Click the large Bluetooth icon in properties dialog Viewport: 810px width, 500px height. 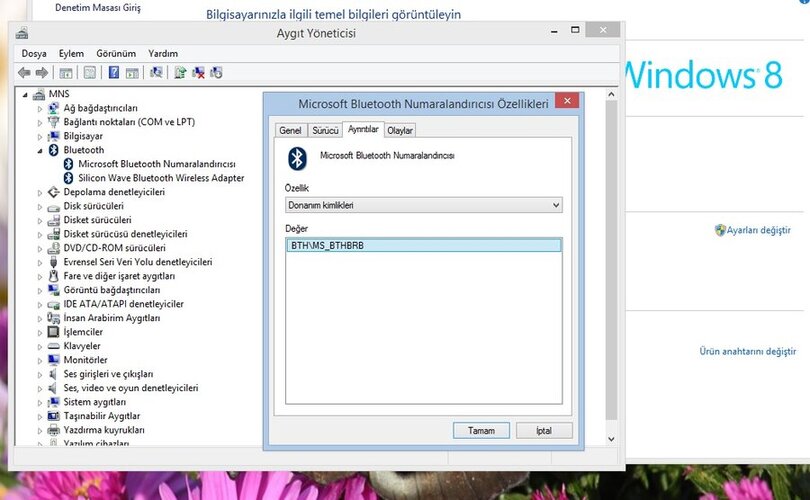298,159
